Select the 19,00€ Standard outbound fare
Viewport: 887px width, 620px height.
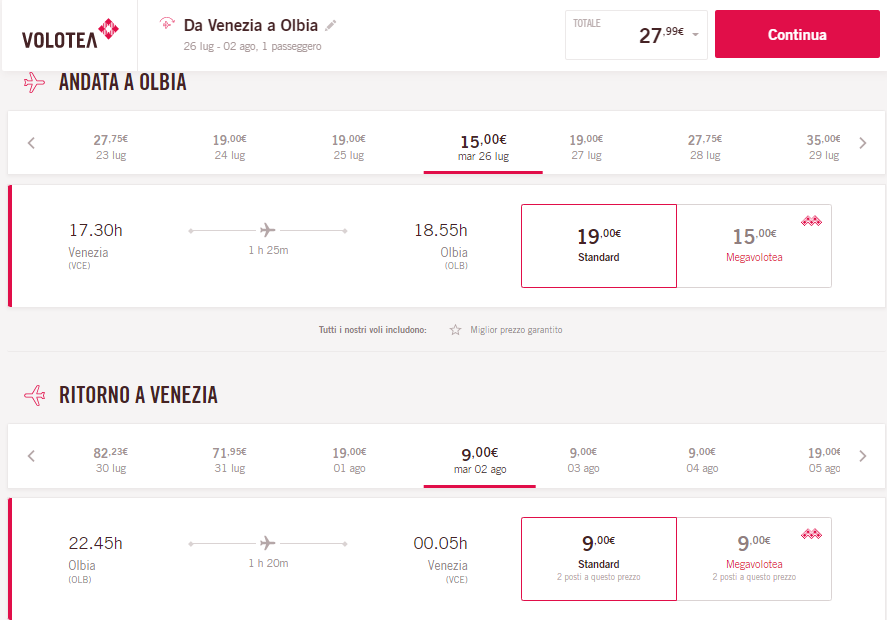(598, 246)
